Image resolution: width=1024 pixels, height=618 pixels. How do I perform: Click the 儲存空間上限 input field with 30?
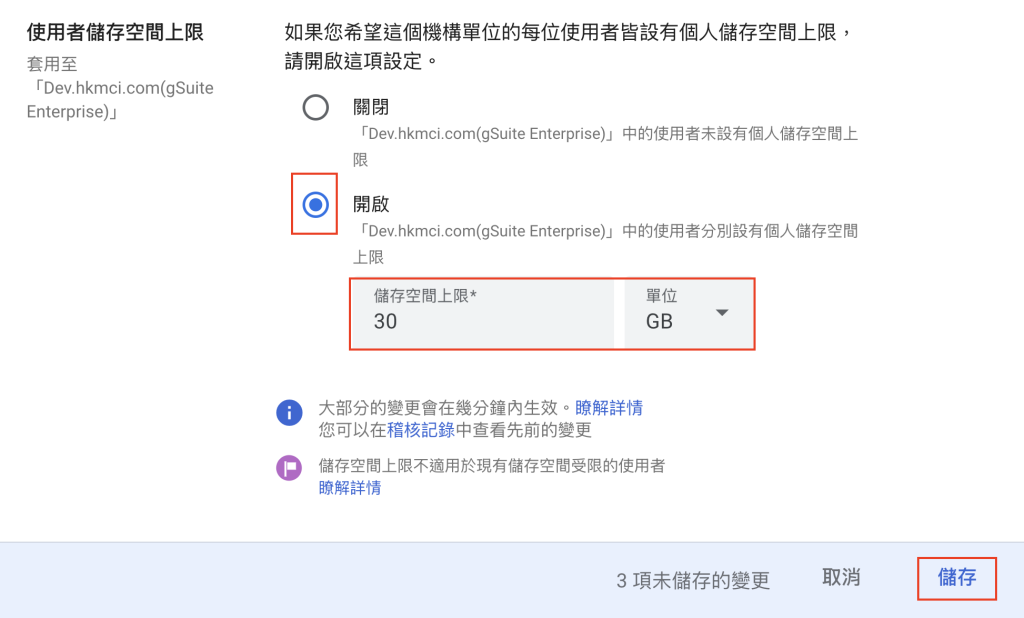(x=483, y=314)
